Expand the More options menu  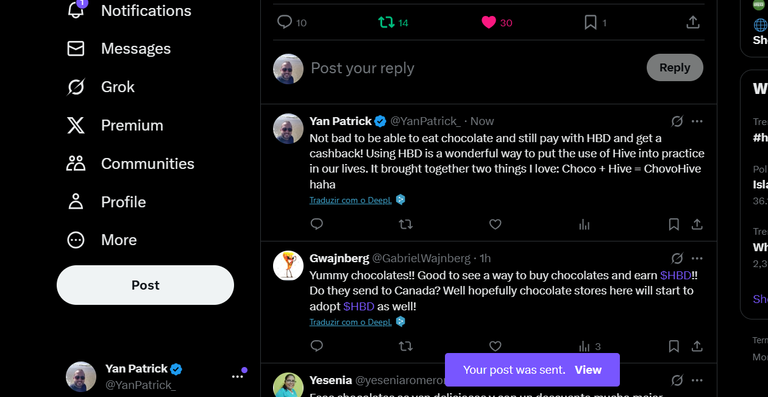[101, 240]
